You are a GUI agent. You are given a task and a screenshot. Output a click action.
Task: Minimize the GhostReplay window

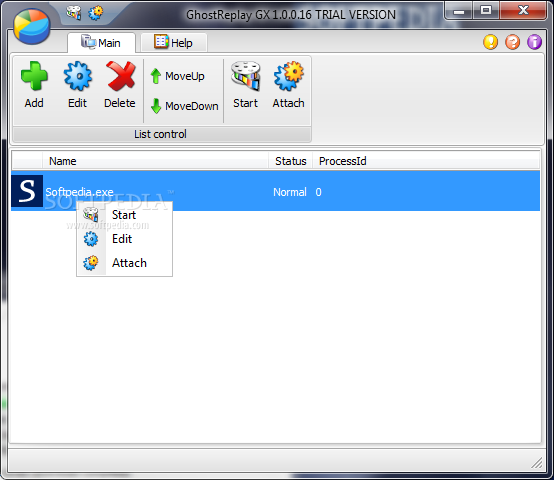coord(459,11)
